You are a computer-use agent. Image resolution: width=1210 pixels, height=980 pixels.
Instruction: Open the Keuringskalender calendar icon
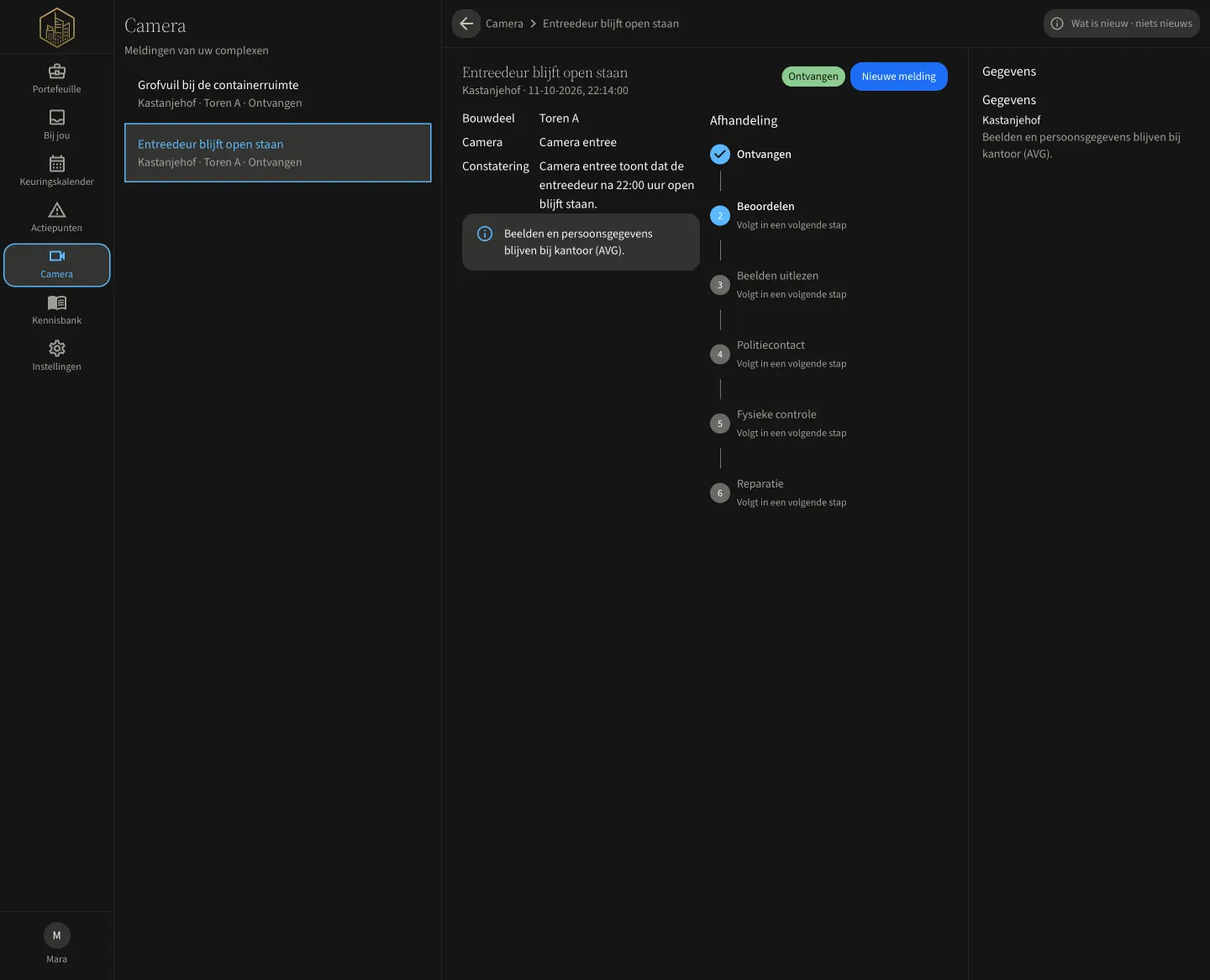(57, 164)
